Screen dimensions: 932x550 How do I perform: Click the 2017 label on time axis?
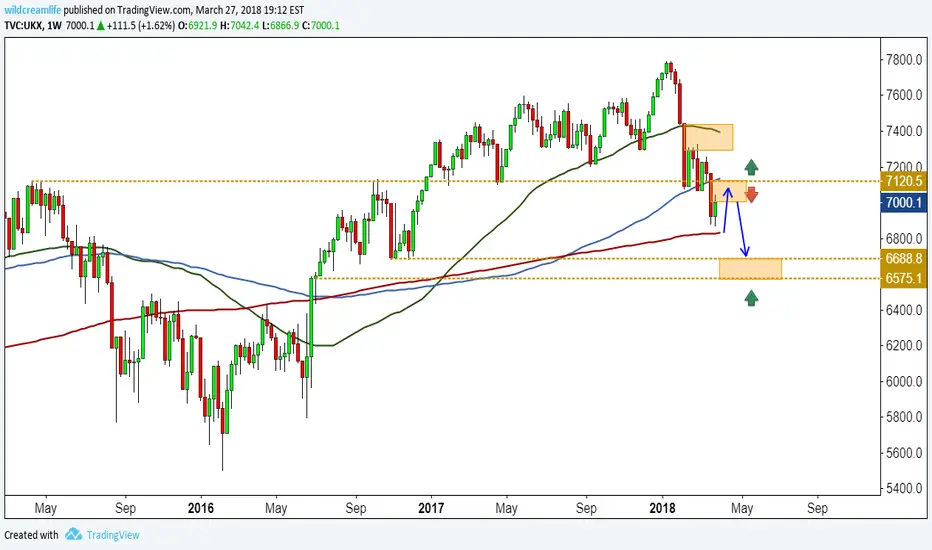[x=431, y=508]
